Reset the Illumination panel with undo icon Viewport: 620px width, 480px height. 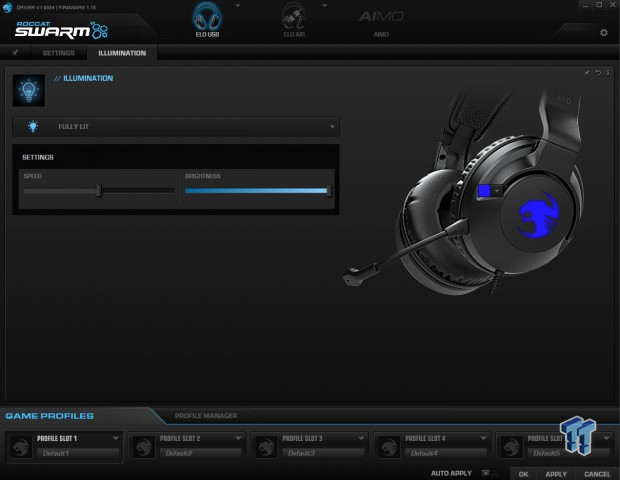pos(598,73)
